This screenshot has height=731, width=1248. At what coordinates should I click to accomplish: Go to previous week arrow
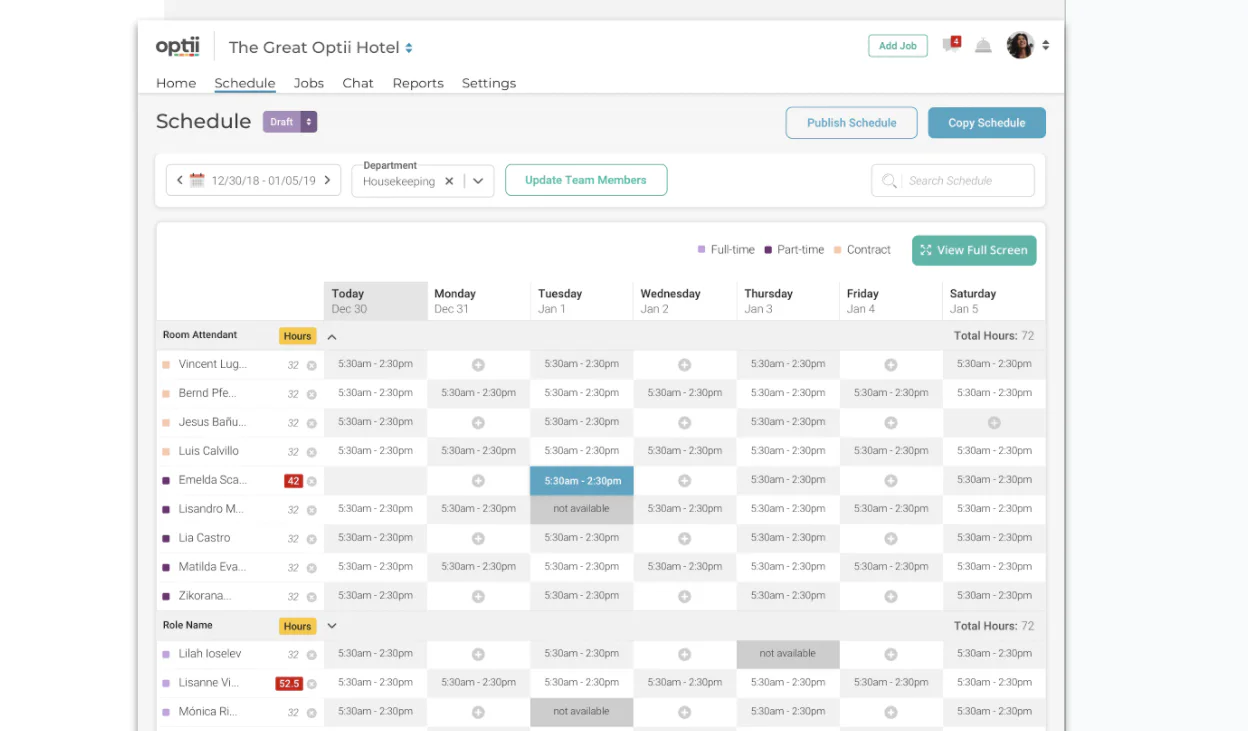coord(179,181)
